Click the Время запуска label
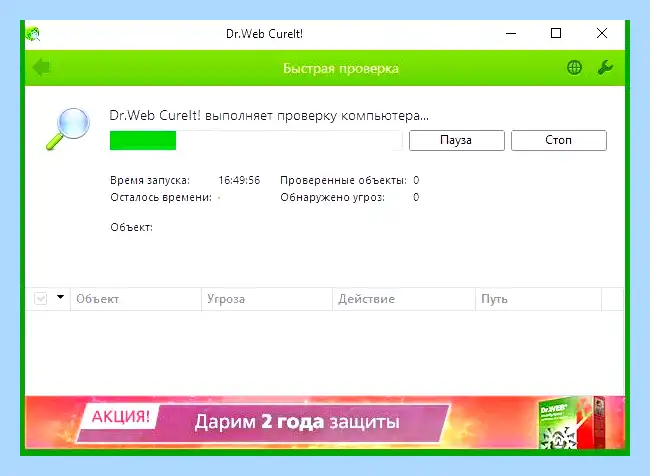The width and height of the screenshot is (650, 476). [150, 180]
